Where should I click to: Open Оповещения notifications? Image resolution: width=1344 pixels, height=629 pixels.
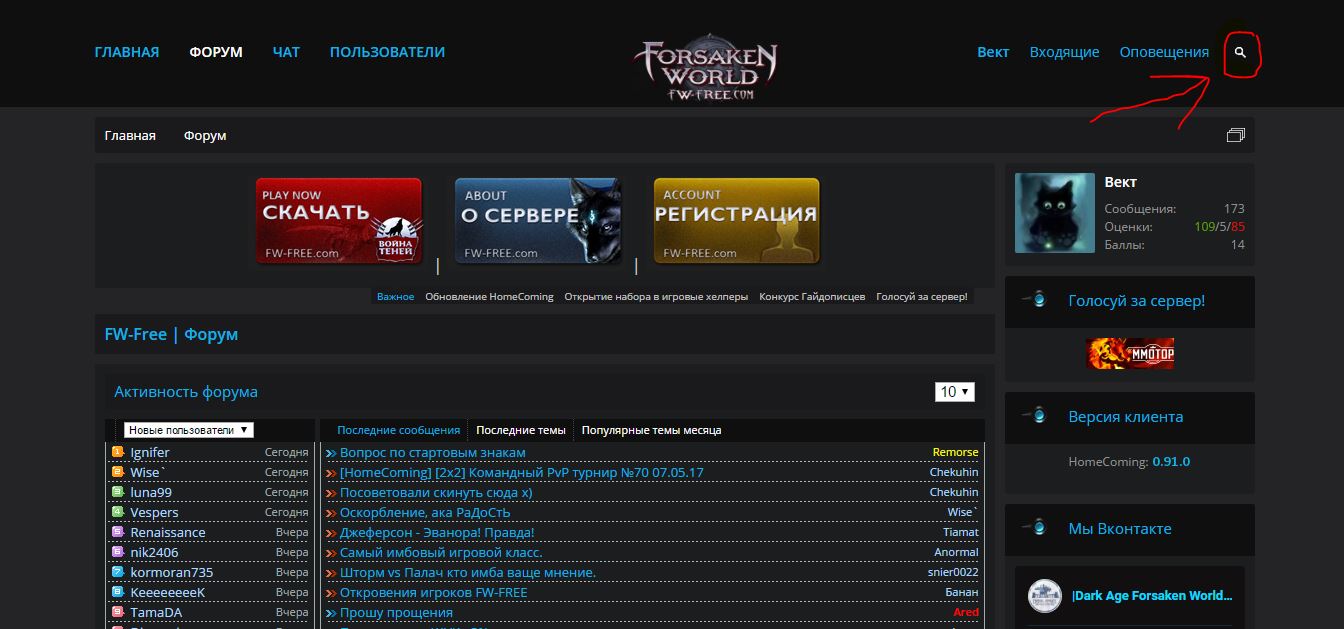1164,52
